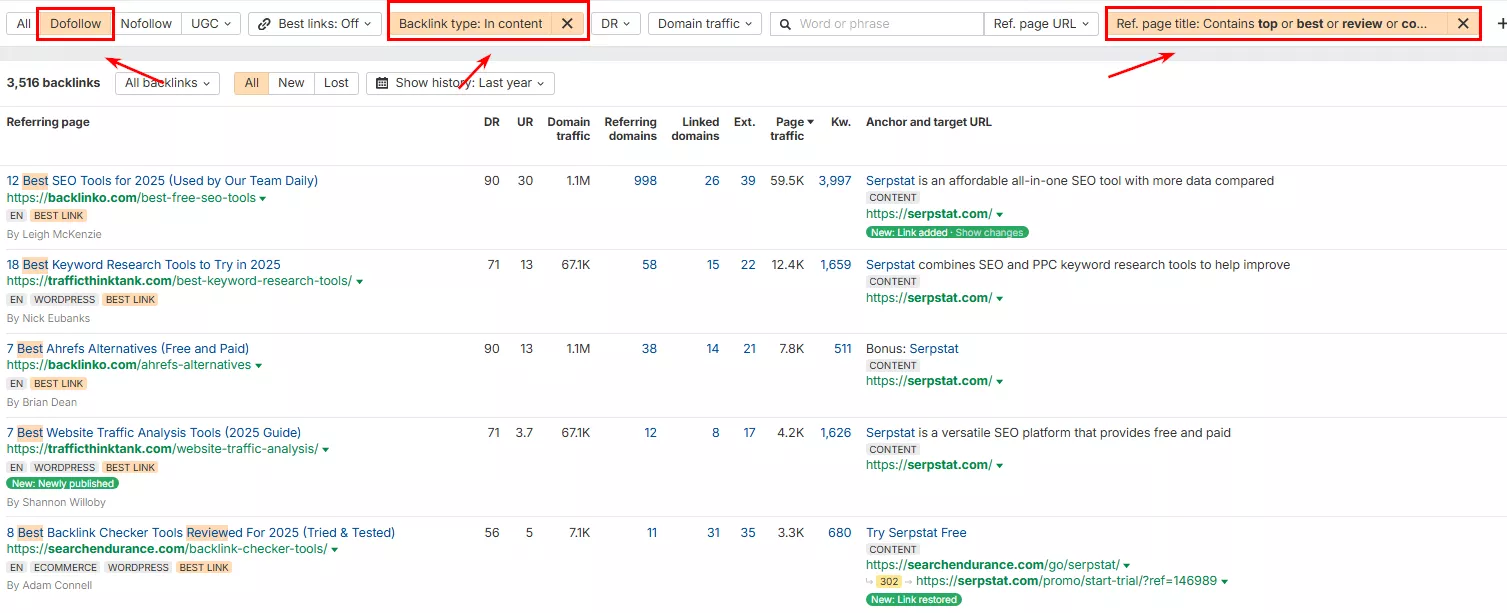Open the All backlinks grouping dropdown
Image resolution: width=1507 pixels, height=613 pixels.
point(167,83)
